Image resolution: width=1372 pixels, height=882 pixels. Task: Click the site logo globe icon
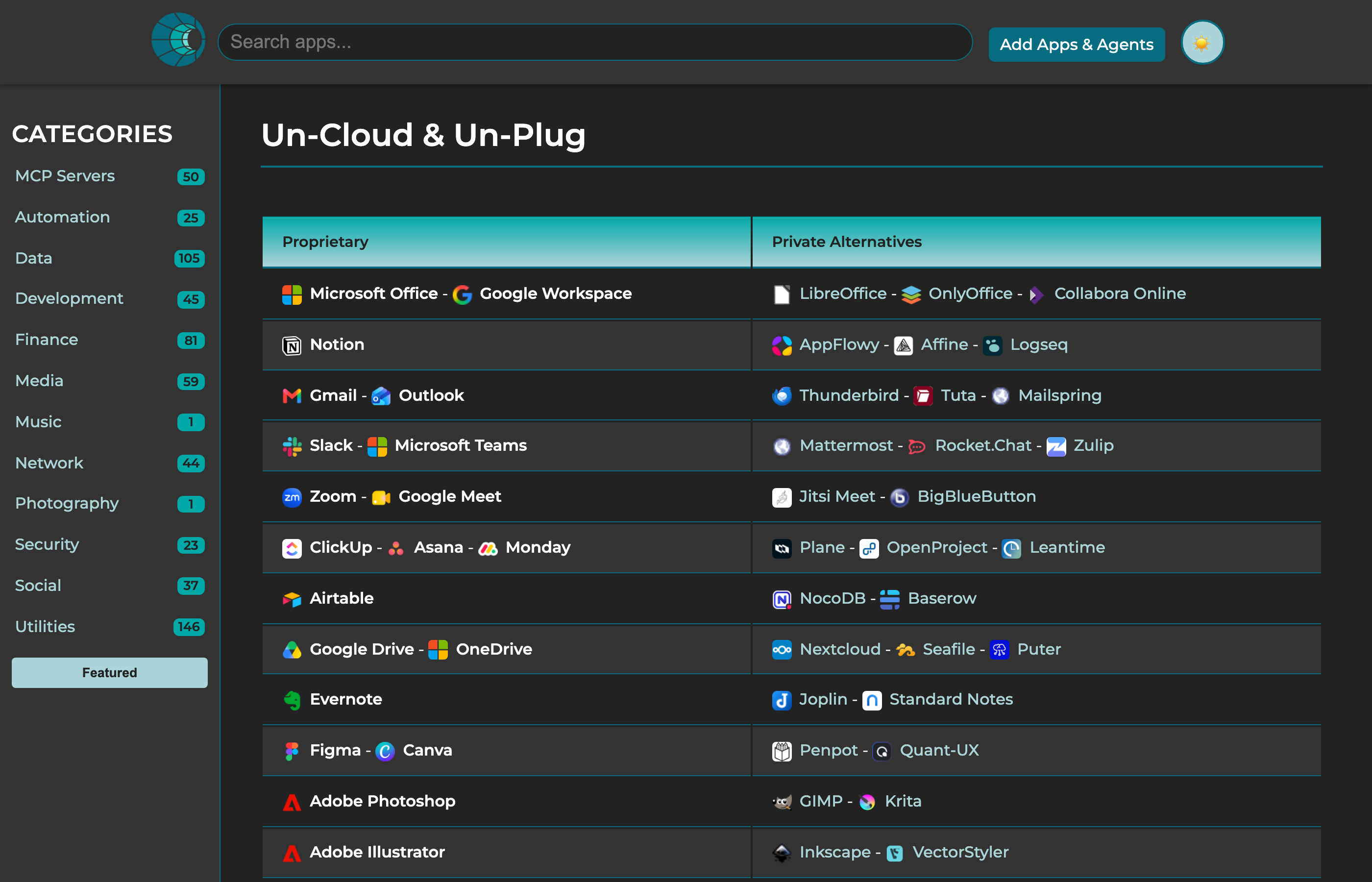pos(178,40)
